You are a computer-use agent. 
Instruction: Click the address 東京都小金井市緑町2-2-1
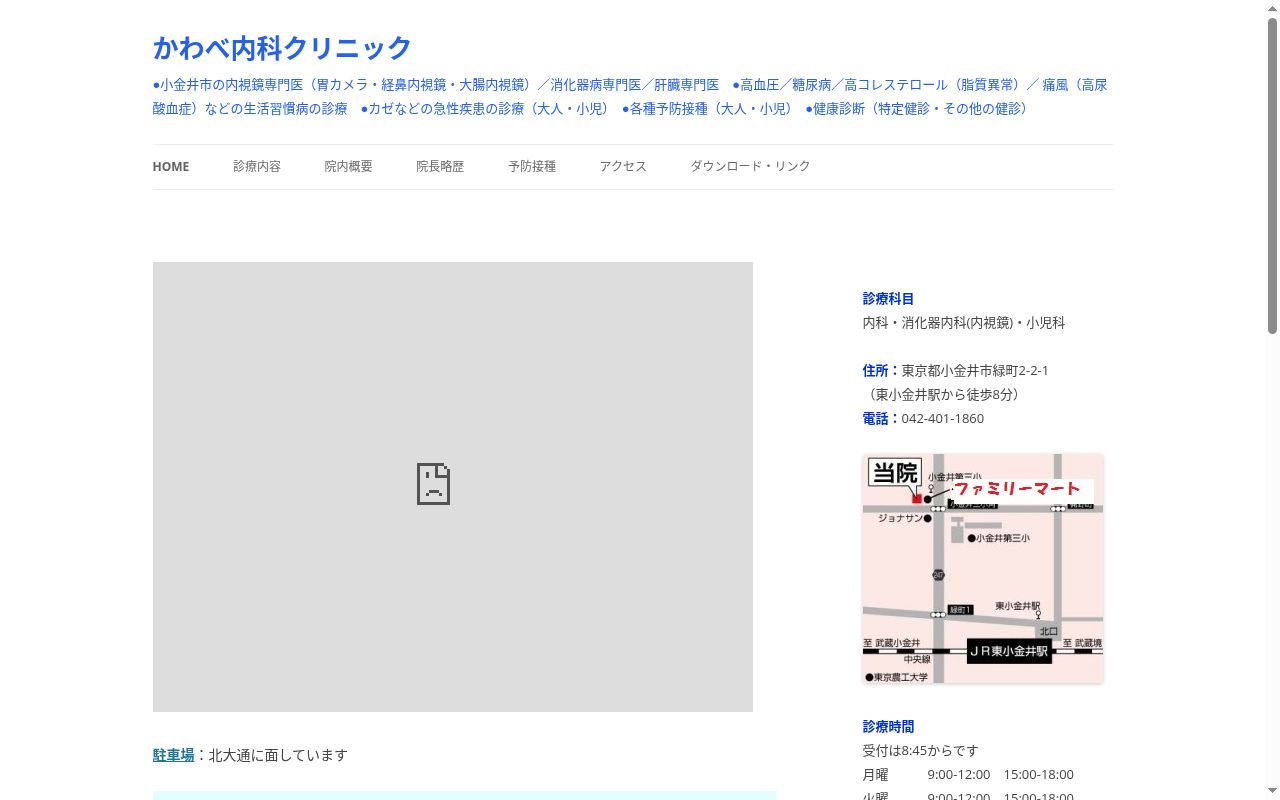pos(975,371)
